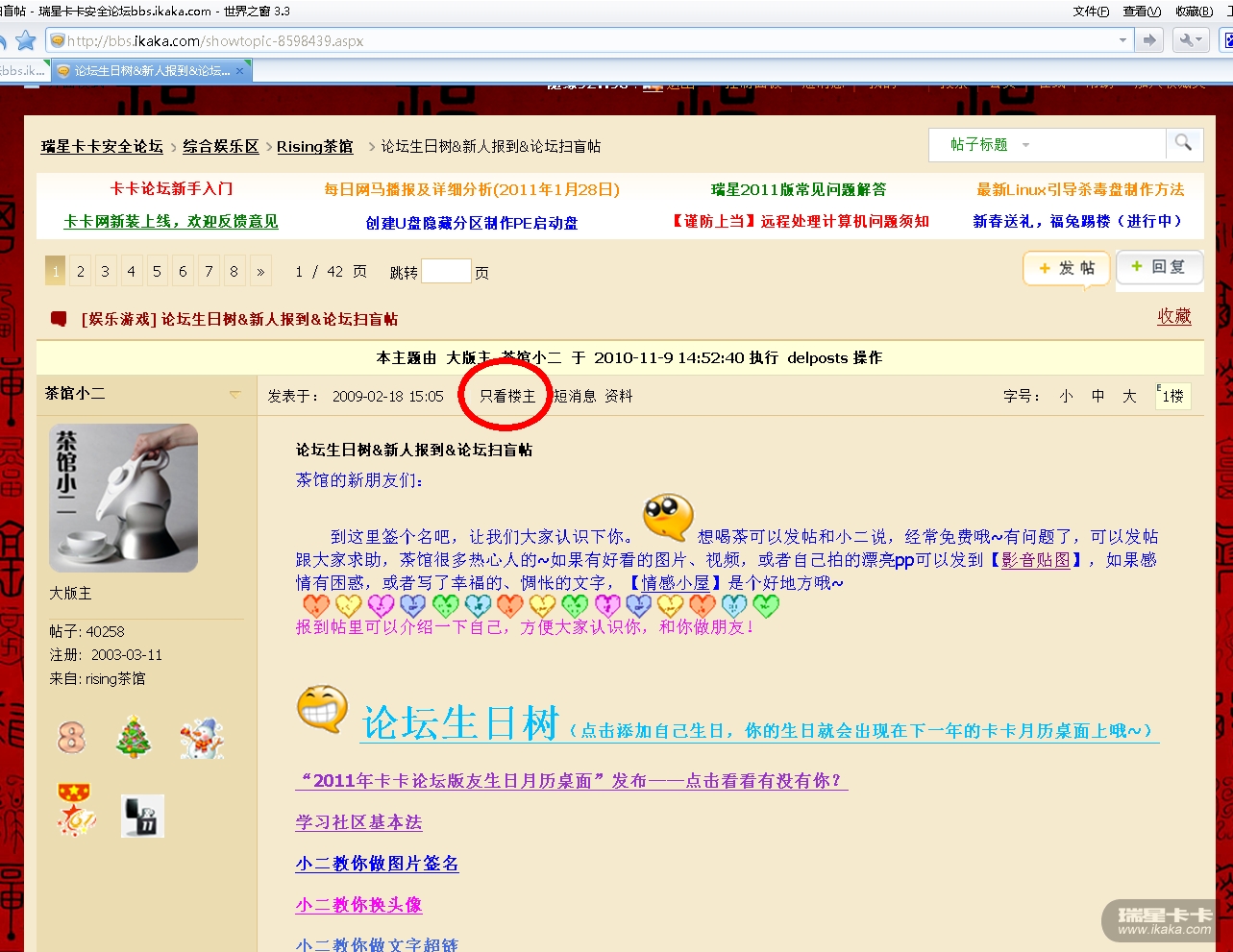Open 卡卡网新装上线，欢迎反馈意见 link
Viewport: 1233px width, 952px height.
click(x=171, y=221)
